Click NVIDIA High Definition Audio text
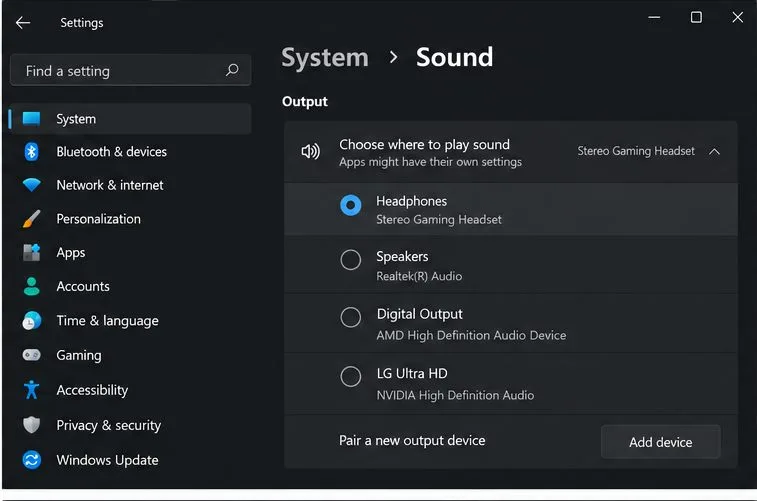This screenshot has width=757, height=501. click(455, 395)
